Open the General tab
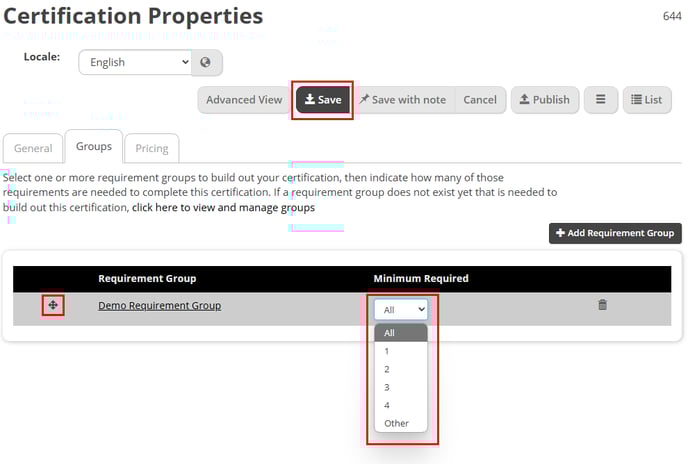This screenshot has height=464, width=688. [33, 148]
